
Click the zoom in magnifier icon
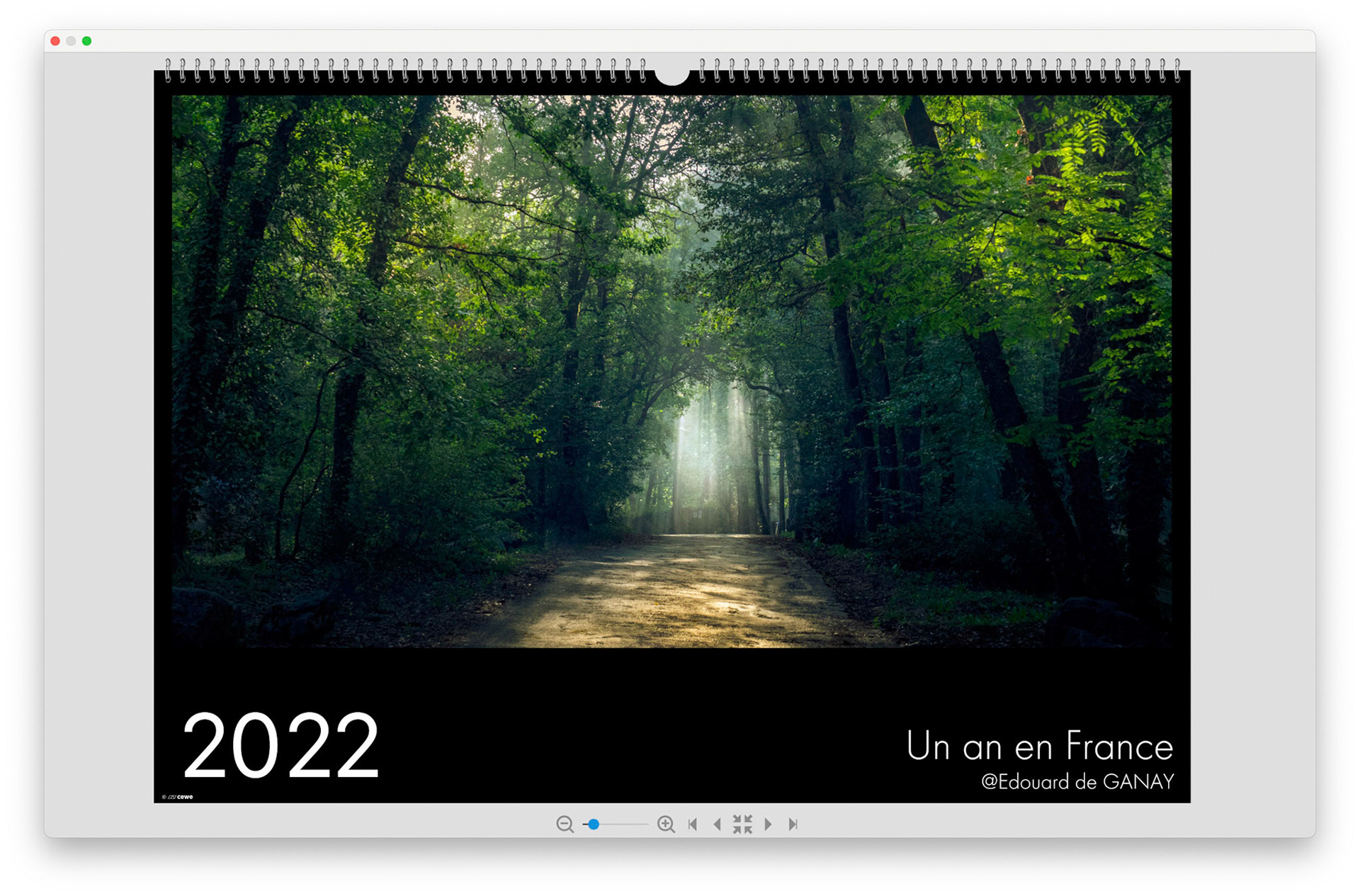[x=666, y=824]
